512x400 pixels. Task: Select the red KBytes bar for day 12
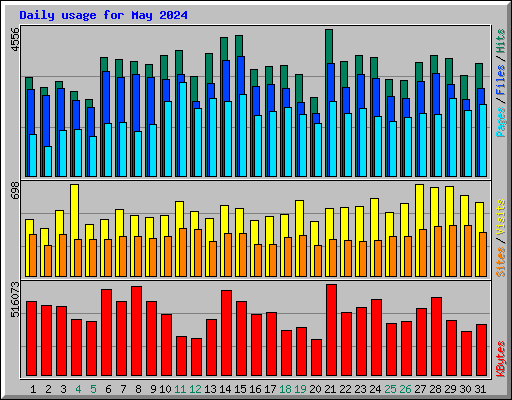pyautogui.click(x=196, y=357)
